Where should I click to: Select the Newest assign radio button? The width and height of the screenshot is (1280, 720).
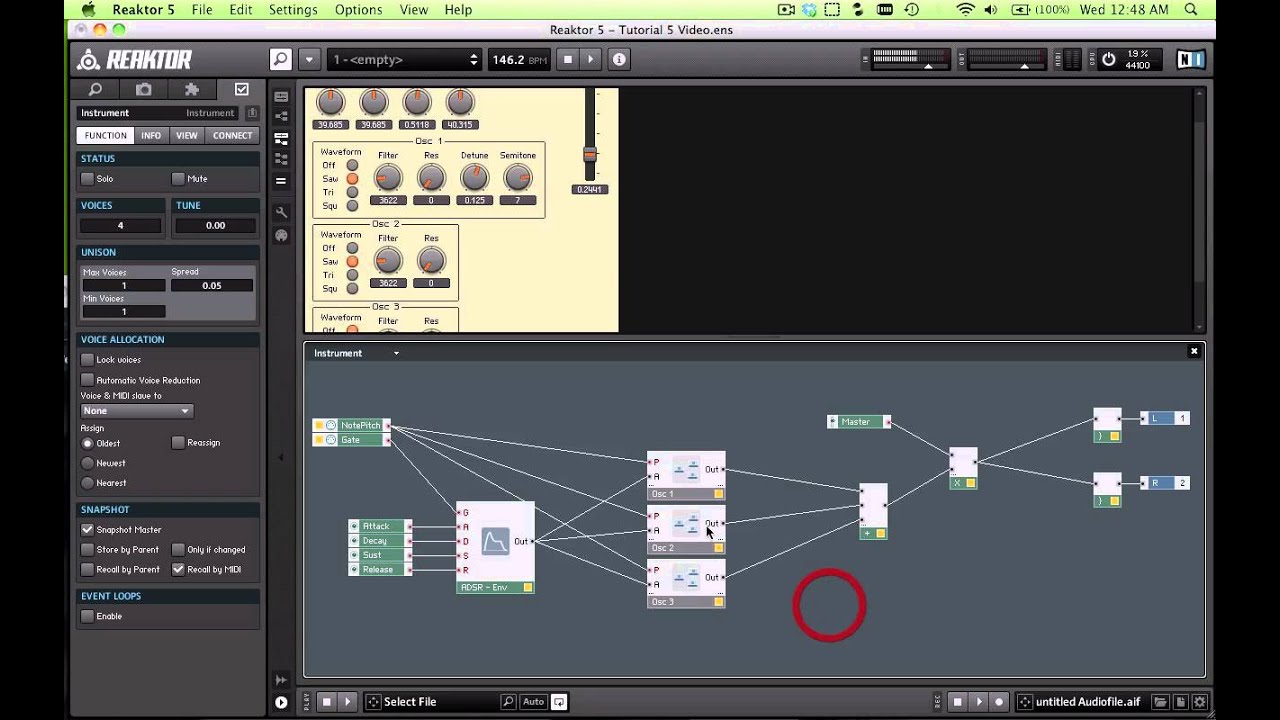(x=88, y=463)
